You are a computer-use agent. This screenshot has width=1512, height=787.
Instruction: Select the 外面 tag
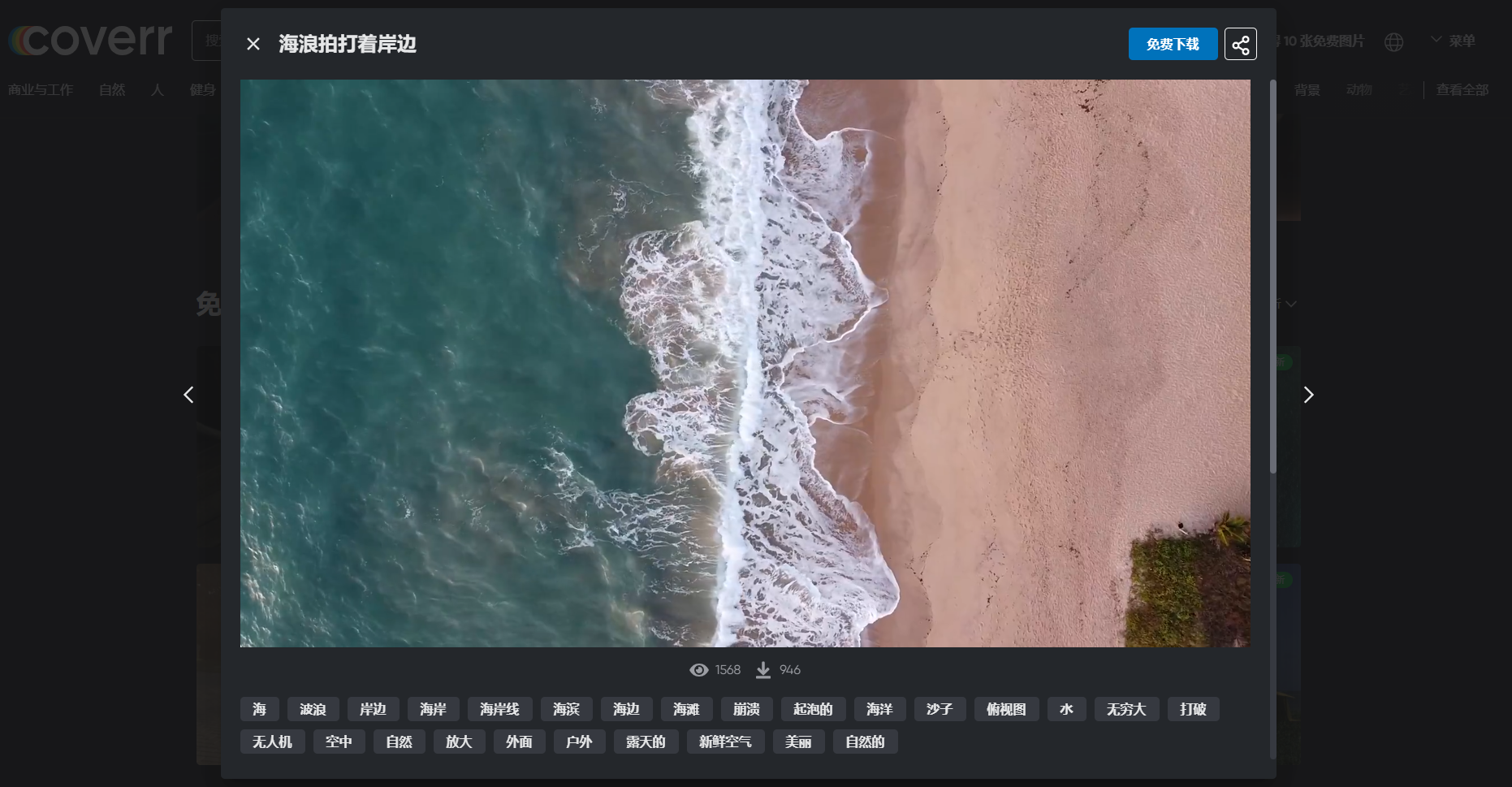[519, 742]
